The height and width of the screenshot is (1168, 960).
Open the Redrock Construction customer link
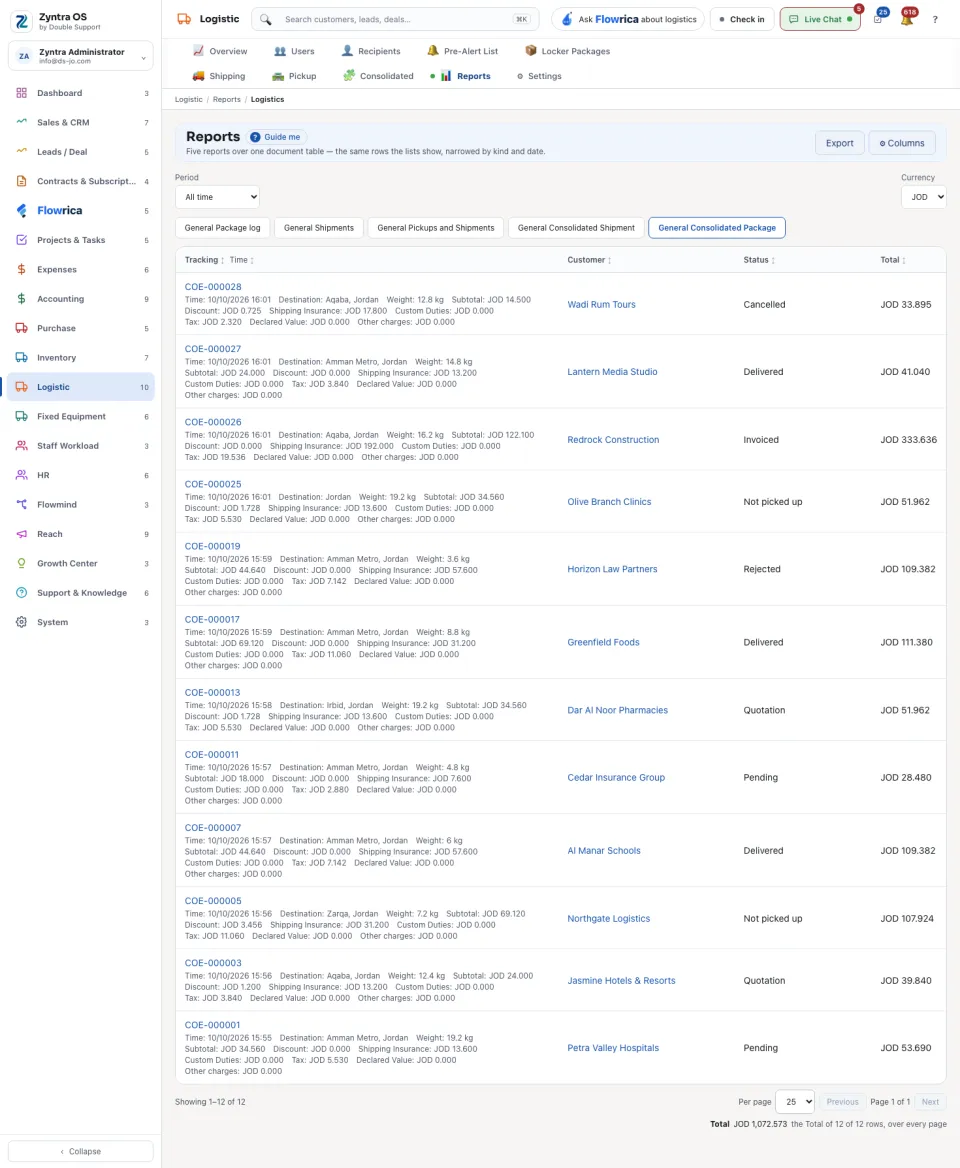click(613, 439)
